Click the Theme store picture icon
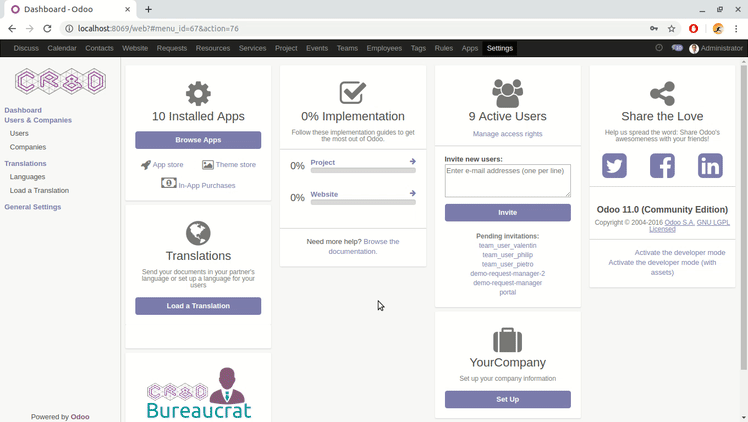This screenshot has width=748, height=422. [x=208, y=165]
